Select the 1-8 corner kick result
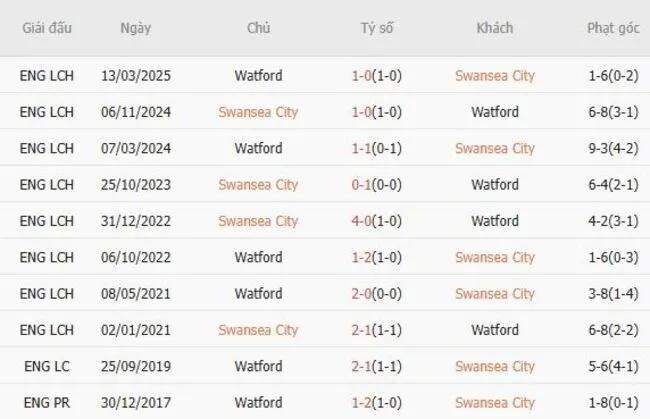This screenshot has width=650, height=419. click(598, 402)
